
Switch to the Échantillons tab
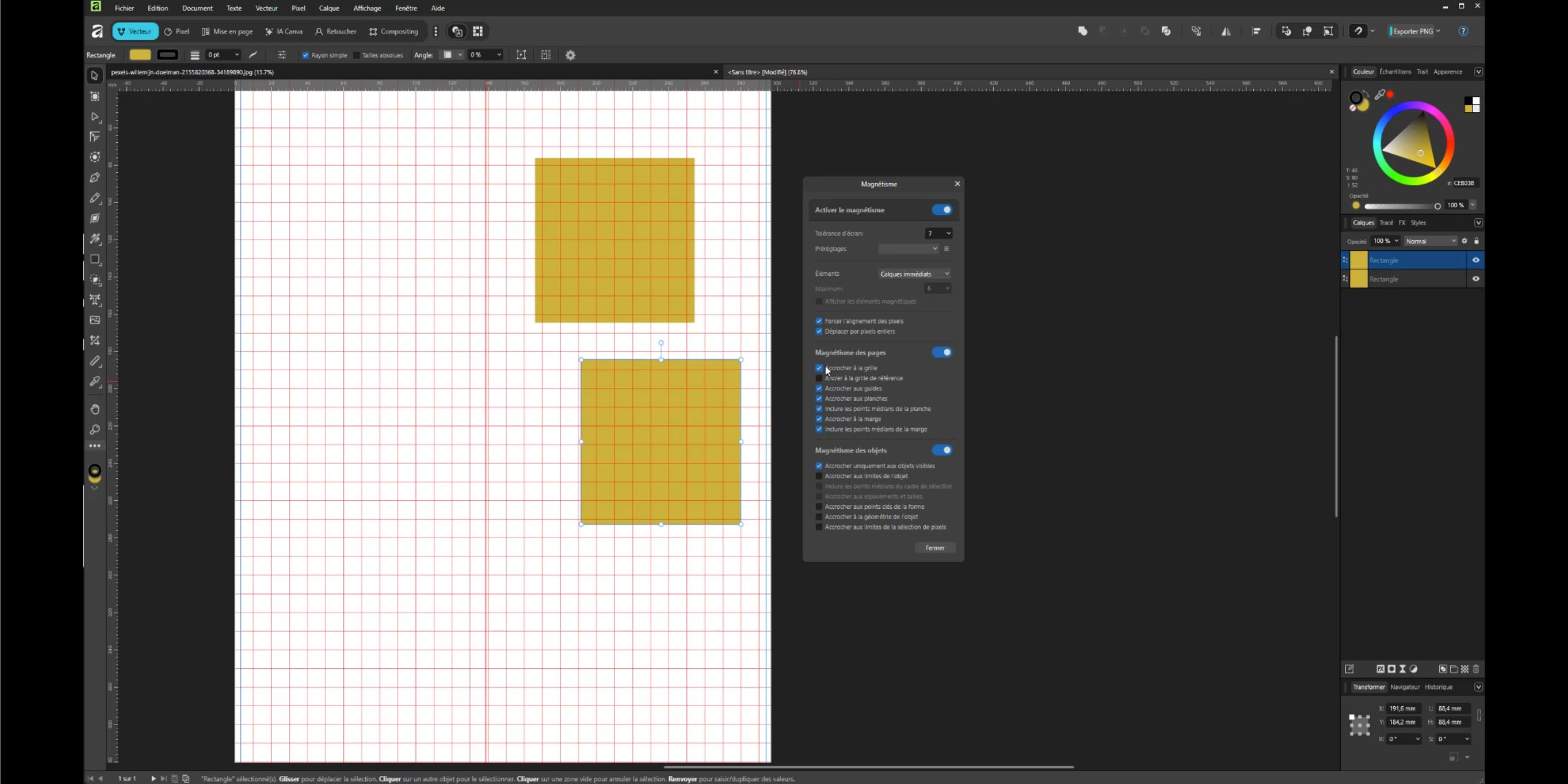point(1395,72)
